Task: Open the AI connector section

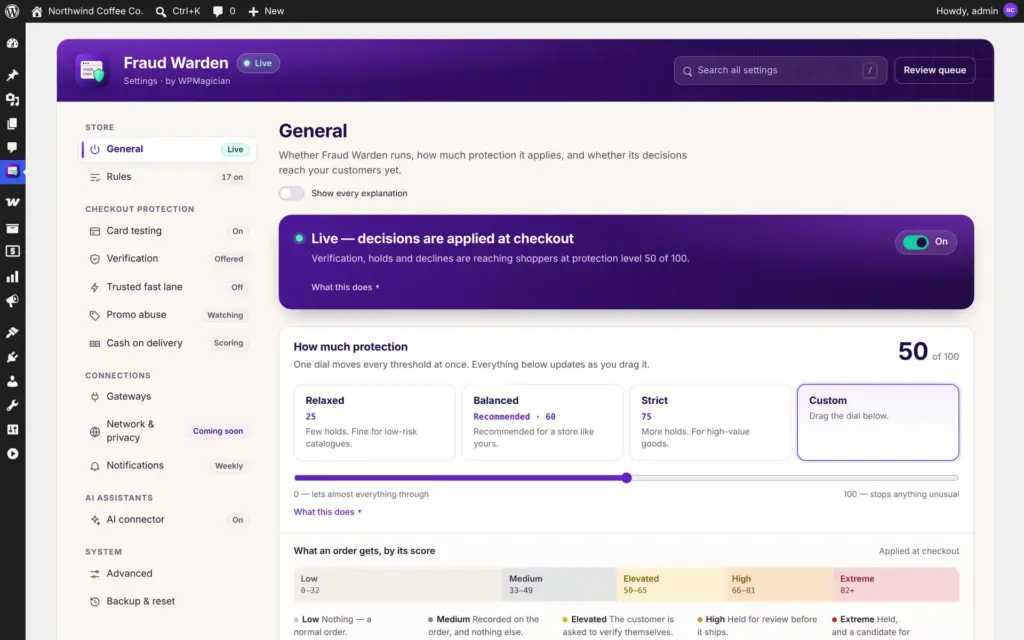Action: coord(168,520)
